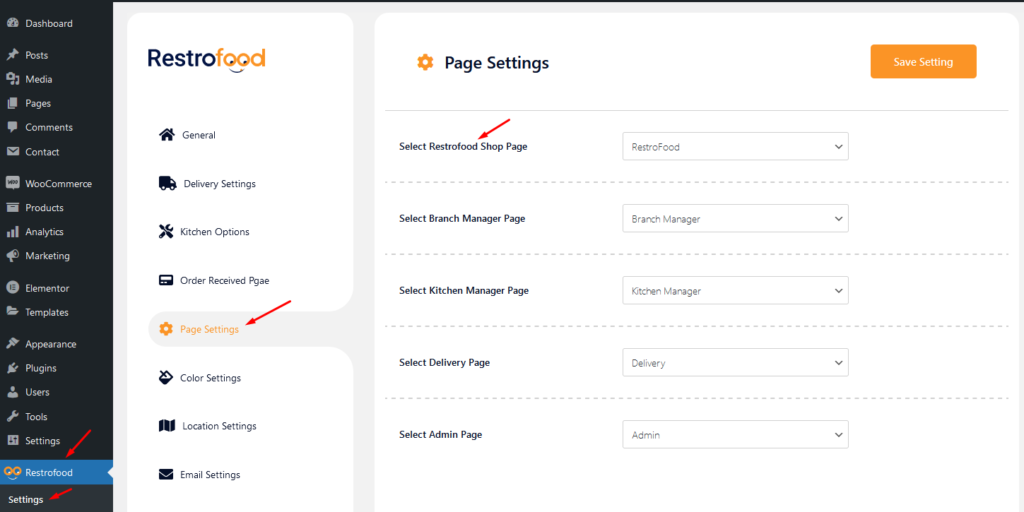
Task: Click the Analytics bar chart icon
Action: pos(12,232)
